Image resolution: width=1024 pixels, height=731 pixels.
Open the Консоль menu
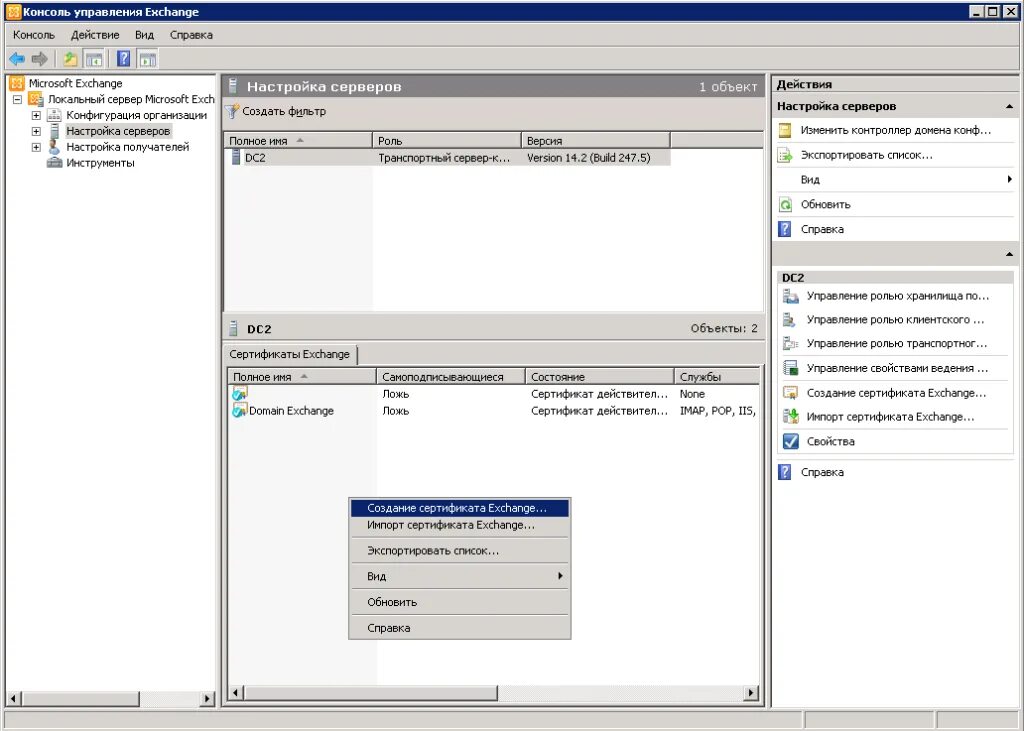[x=34, y=35]
